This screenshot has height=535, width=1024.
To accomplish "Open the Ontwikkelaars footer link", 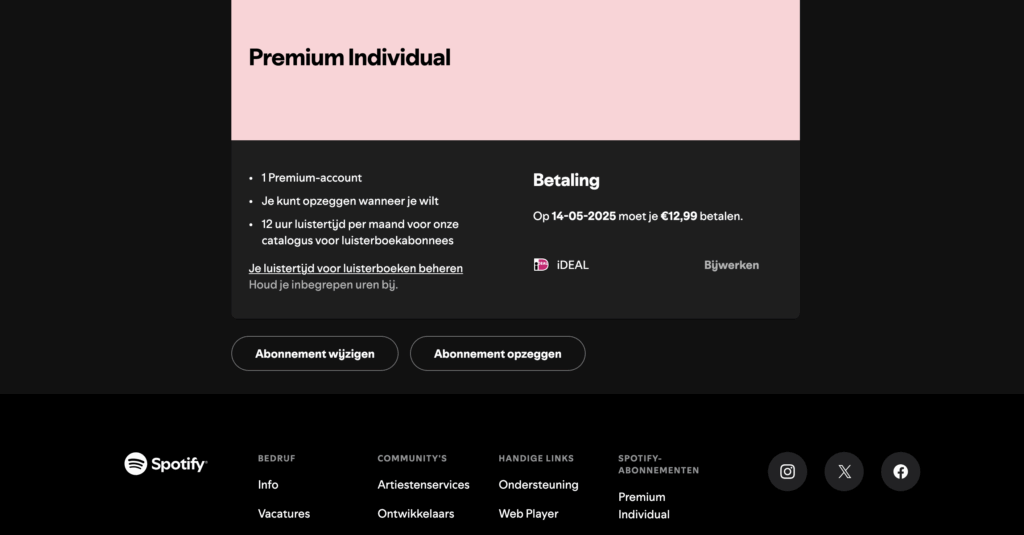I will [x=415, y=513].
